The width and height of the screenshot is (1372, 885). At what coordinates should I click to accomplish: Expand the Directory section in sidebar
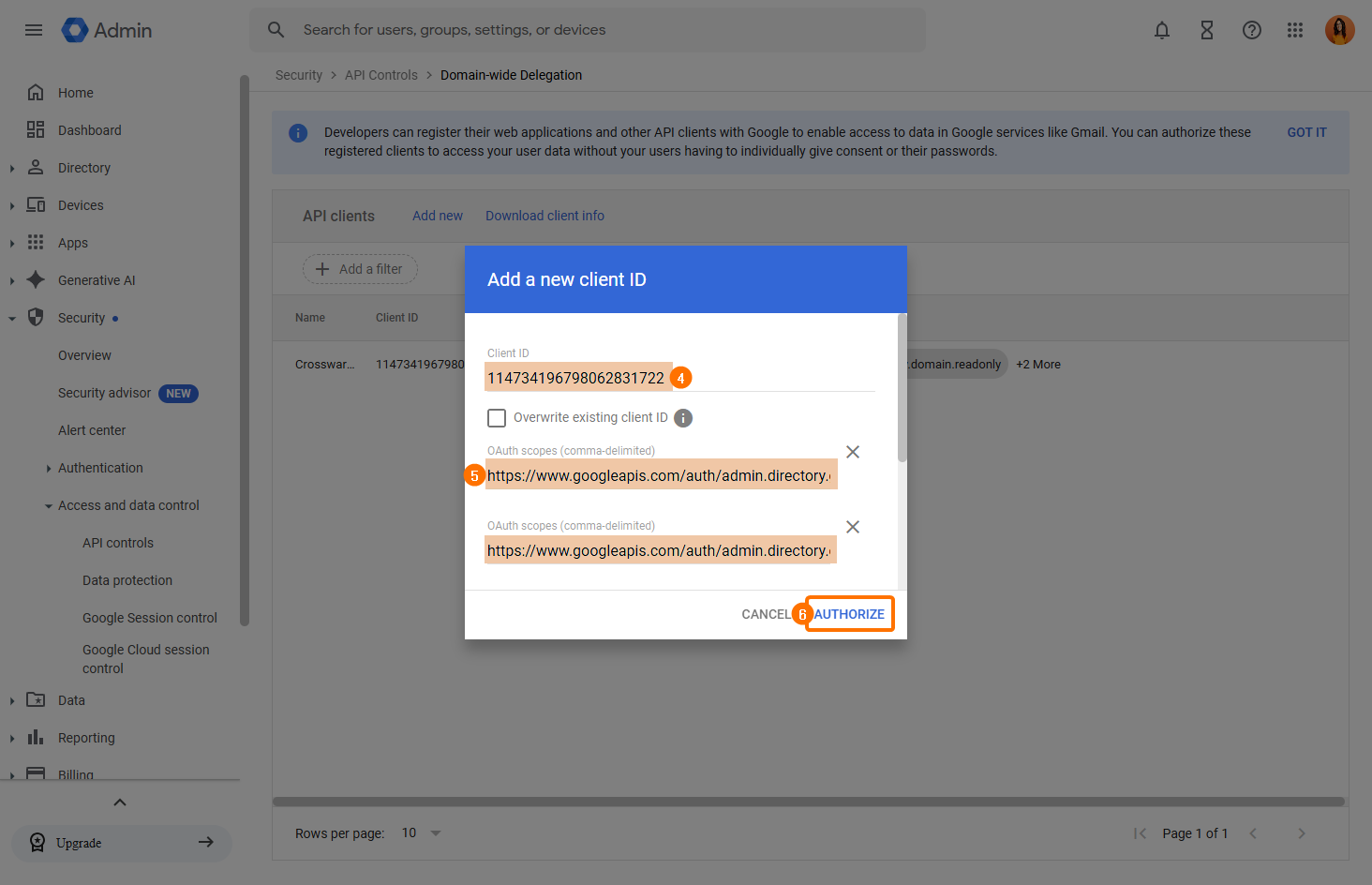(x=12, y=169)
